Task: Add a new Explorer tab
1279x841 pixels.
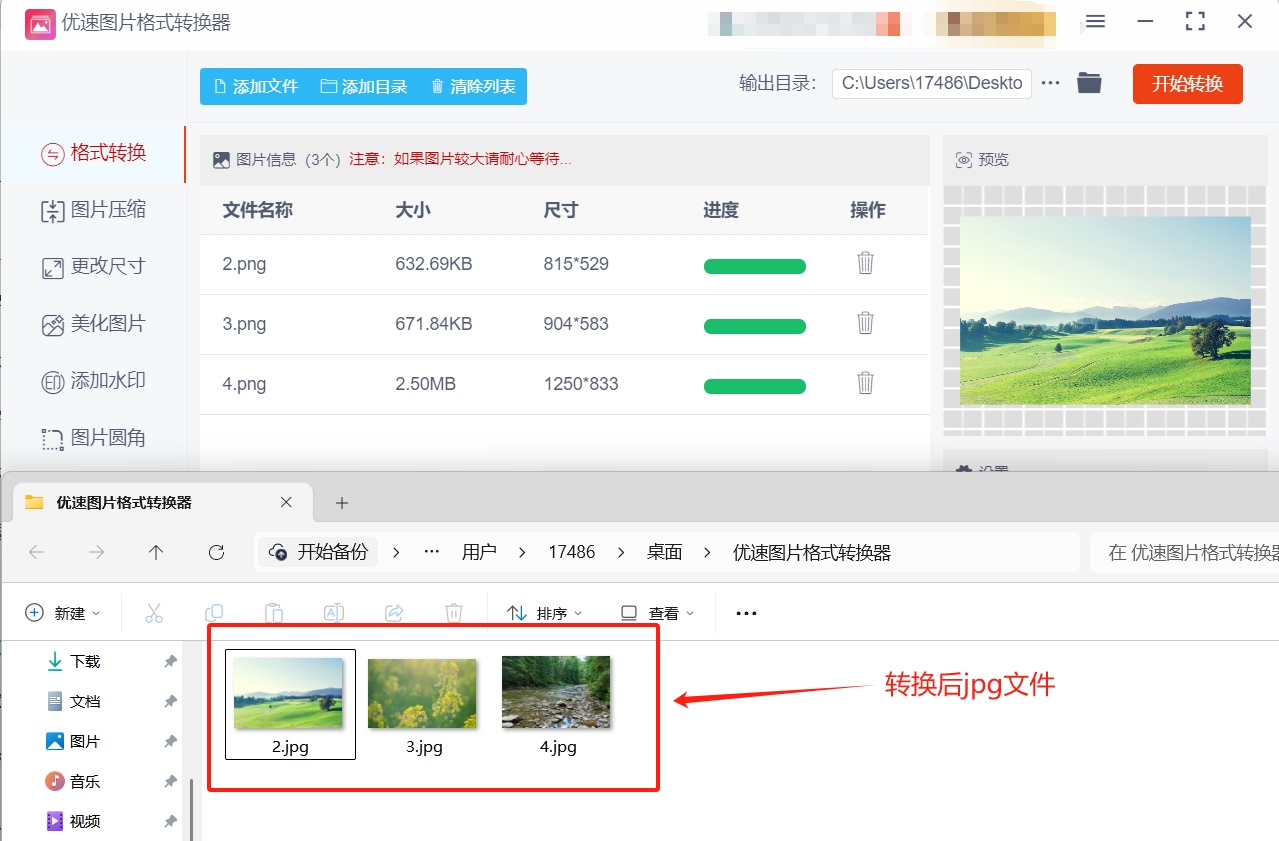Action: 342,503
